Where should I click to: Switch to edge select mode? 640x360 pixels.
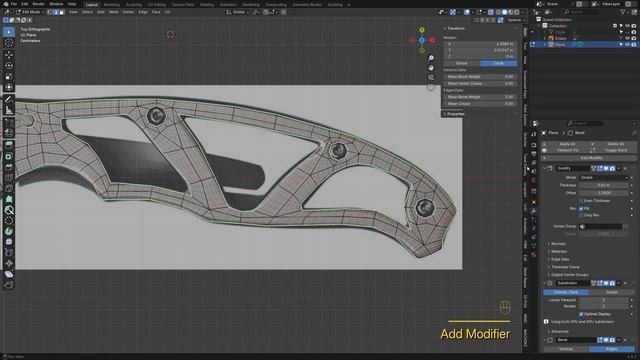click(x=56, y=12)
